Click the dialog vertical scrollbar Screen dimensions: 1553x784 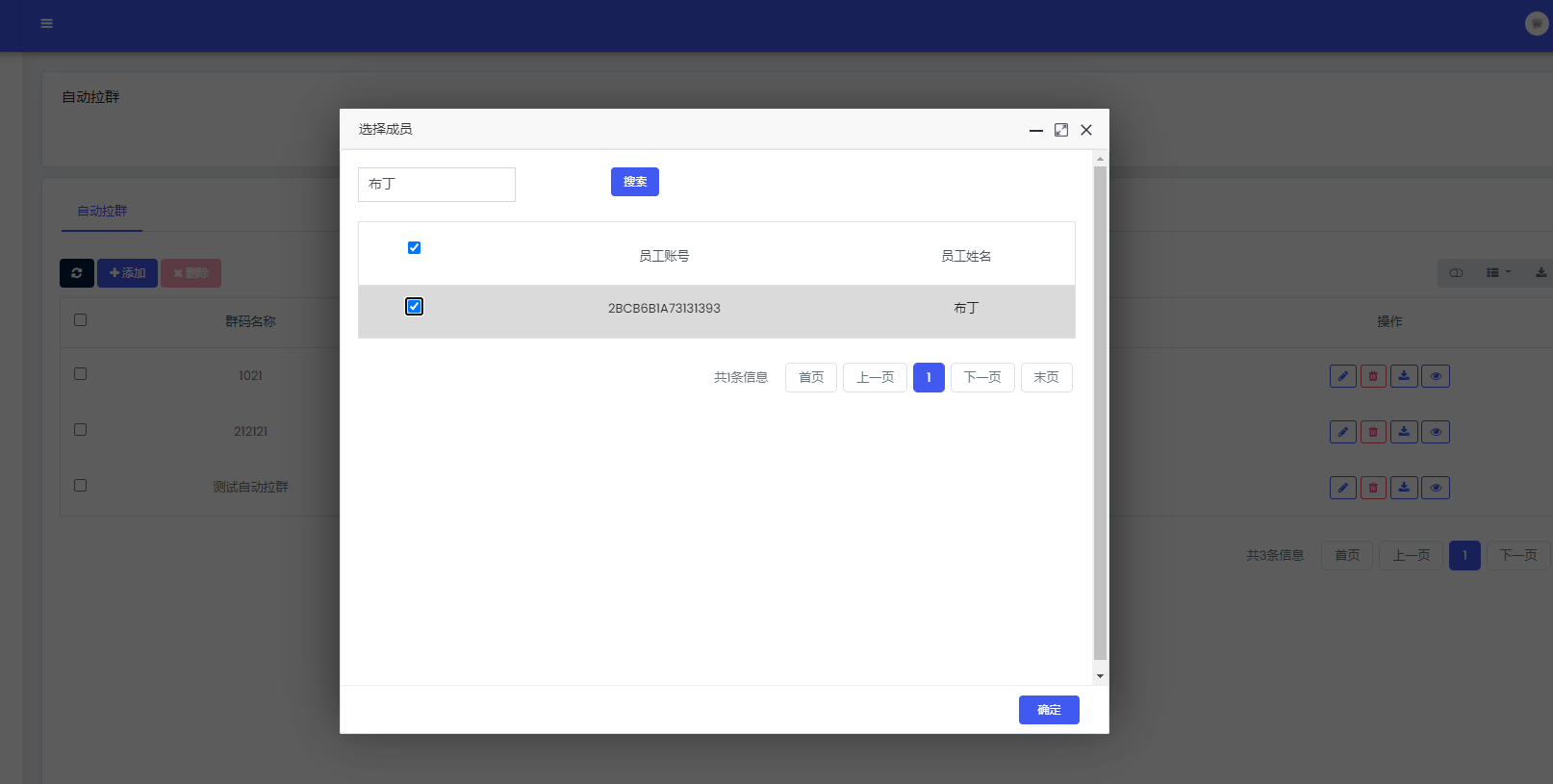tap(1100, 414)
